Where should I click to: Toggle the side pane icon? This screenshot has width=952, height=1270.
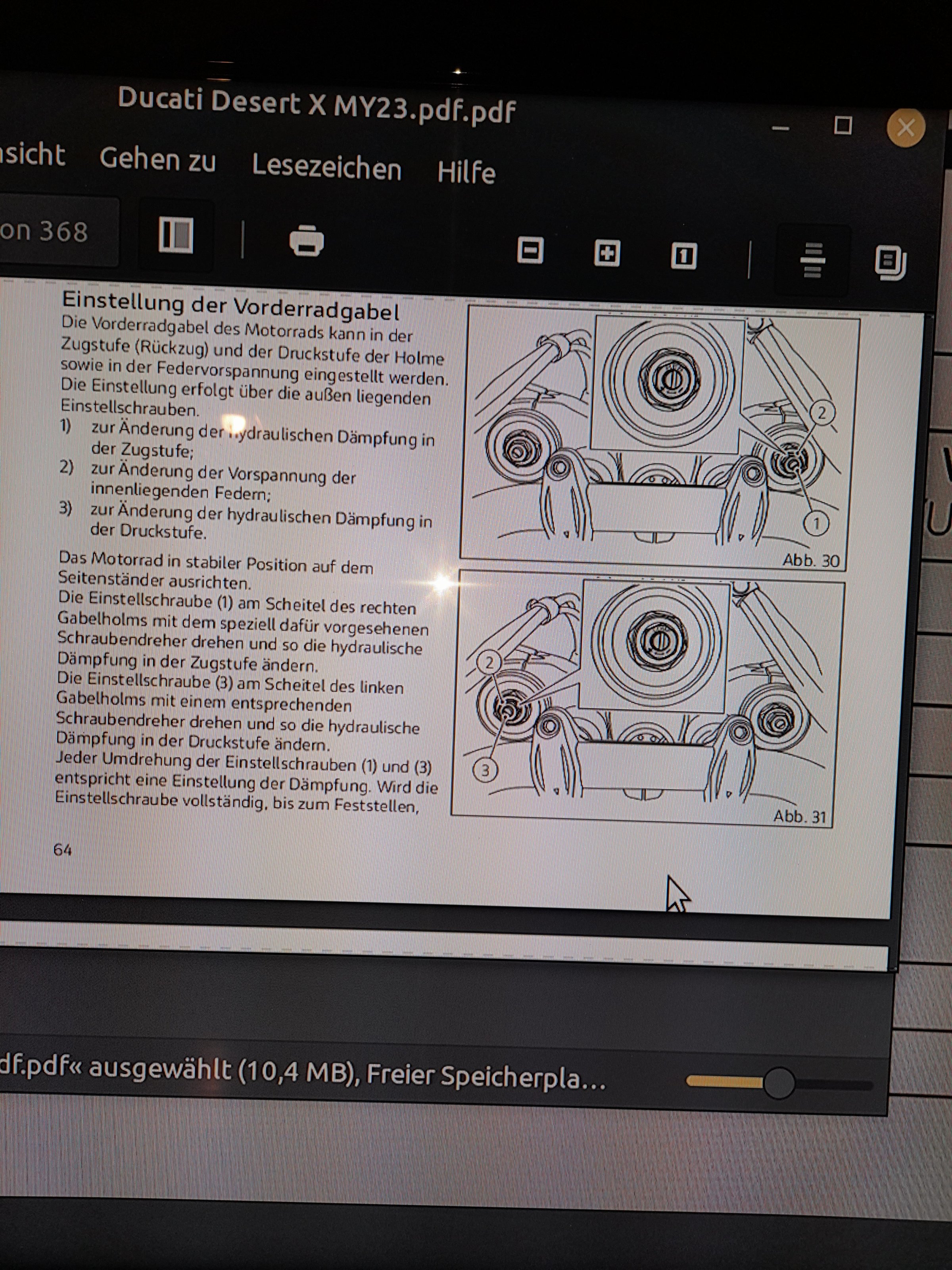point(176,235)
